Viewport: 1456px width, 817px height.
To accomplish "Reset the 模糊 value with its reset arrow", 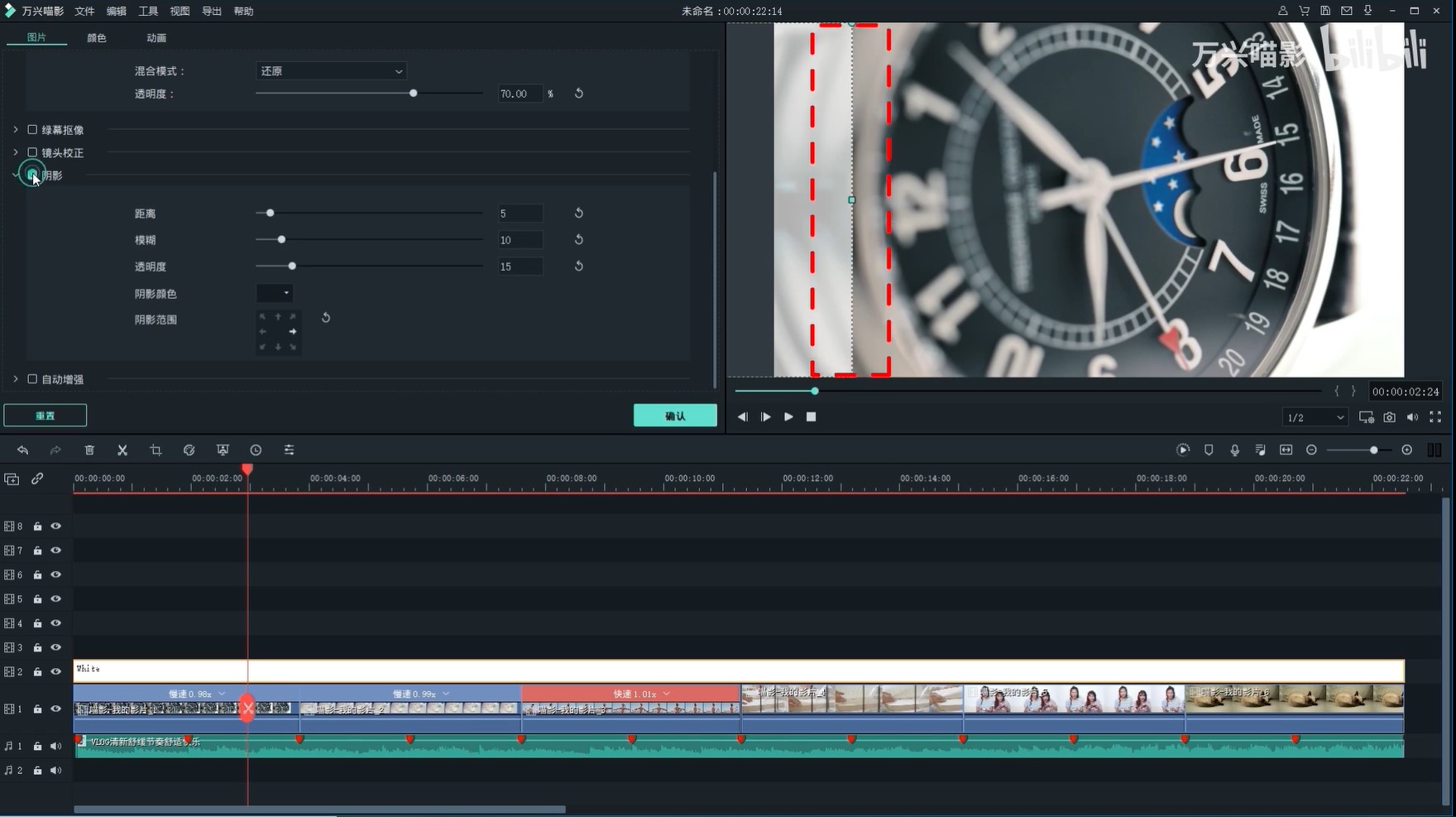I will [579, 240].
